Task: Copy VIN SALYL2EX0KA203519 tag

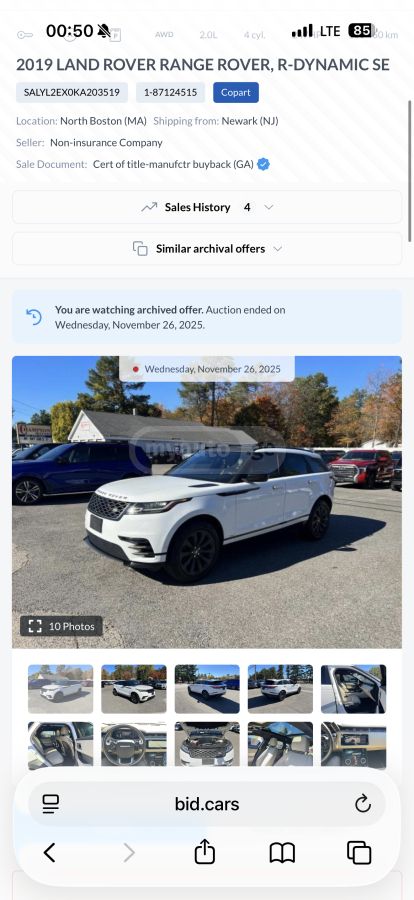Action: [72, 92]
